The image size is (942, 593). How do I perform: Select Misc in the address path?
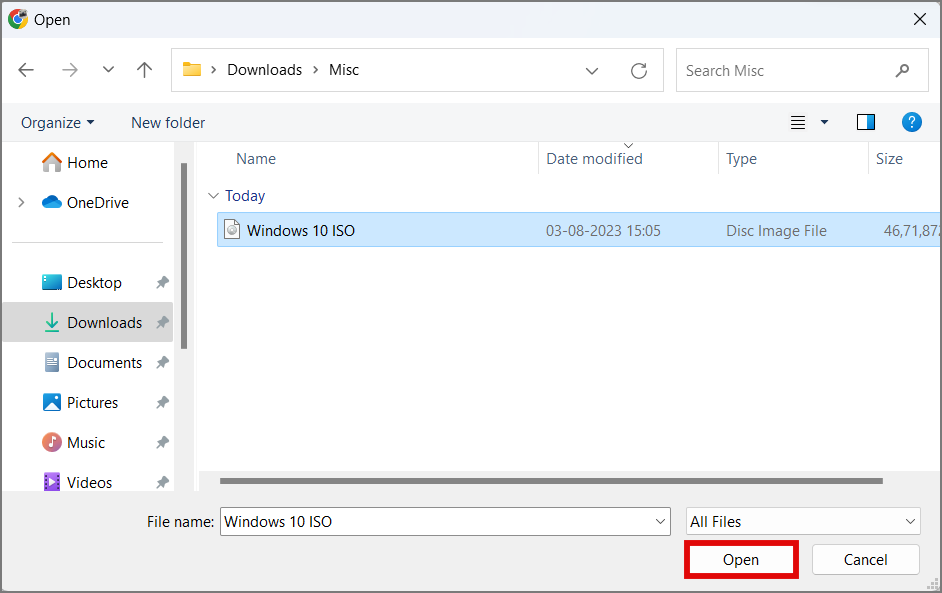pyautogui.click(x=344, y=70)
